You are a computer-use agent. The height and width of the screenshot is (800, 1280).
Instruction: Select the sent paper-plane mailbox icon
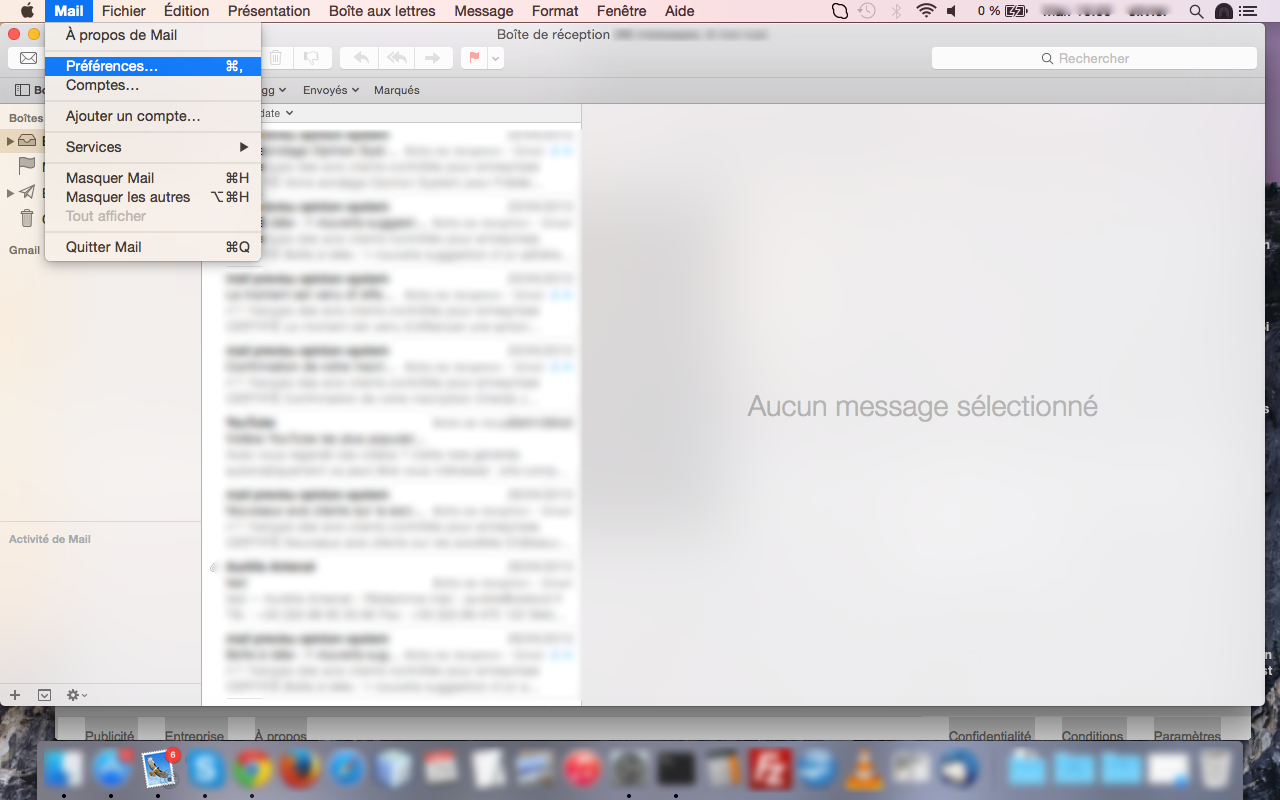(27, 192)
